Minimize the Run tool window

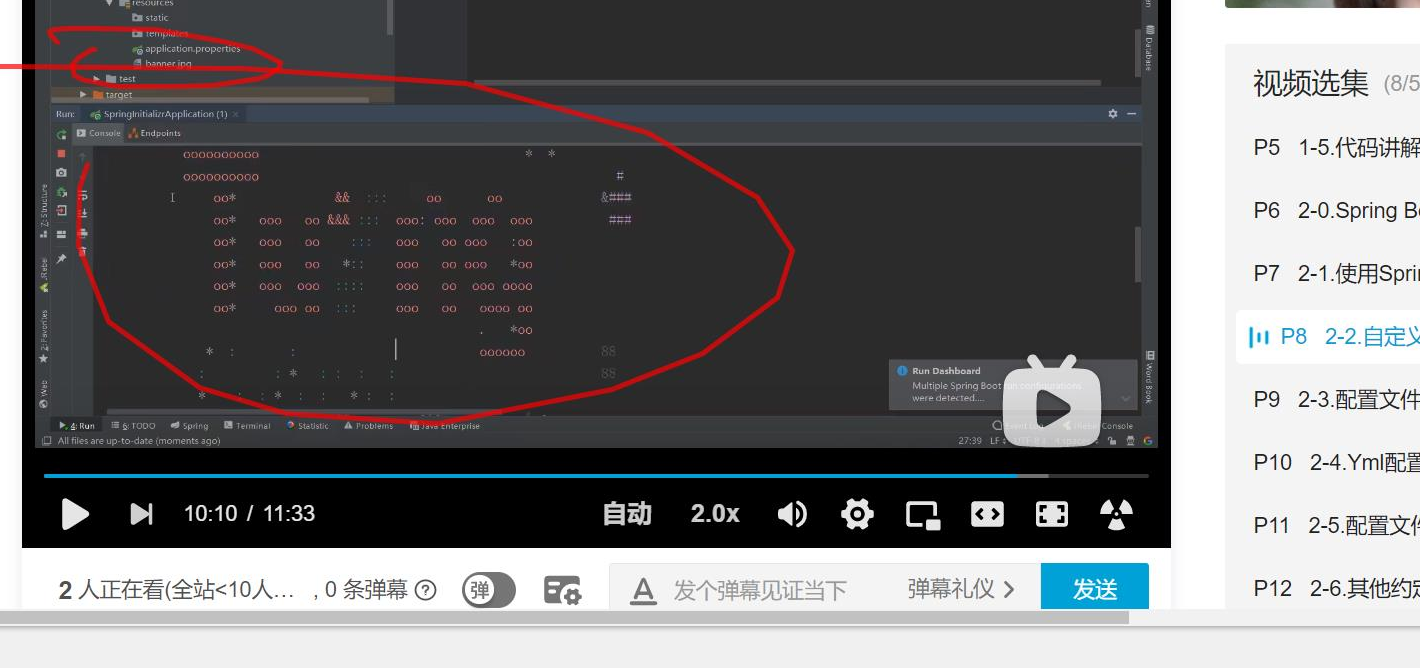[1132, 114]
